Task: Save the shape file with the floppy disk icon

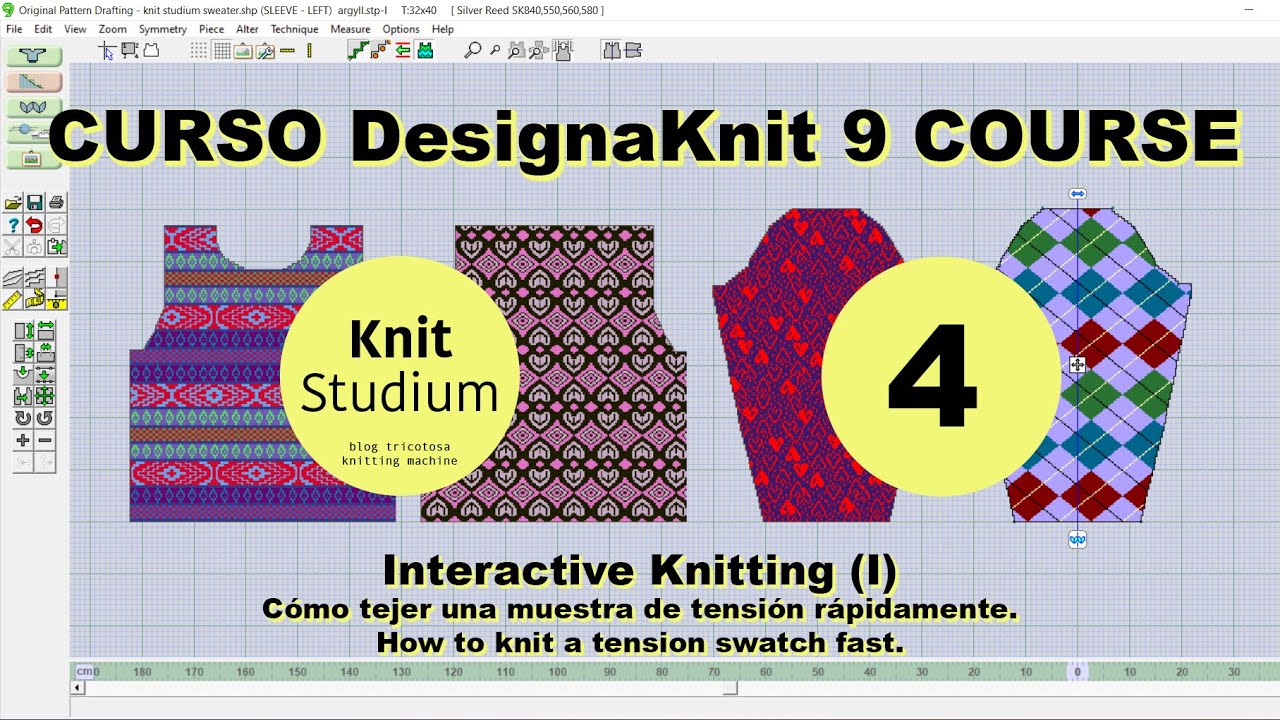Action: coord(34,202)
